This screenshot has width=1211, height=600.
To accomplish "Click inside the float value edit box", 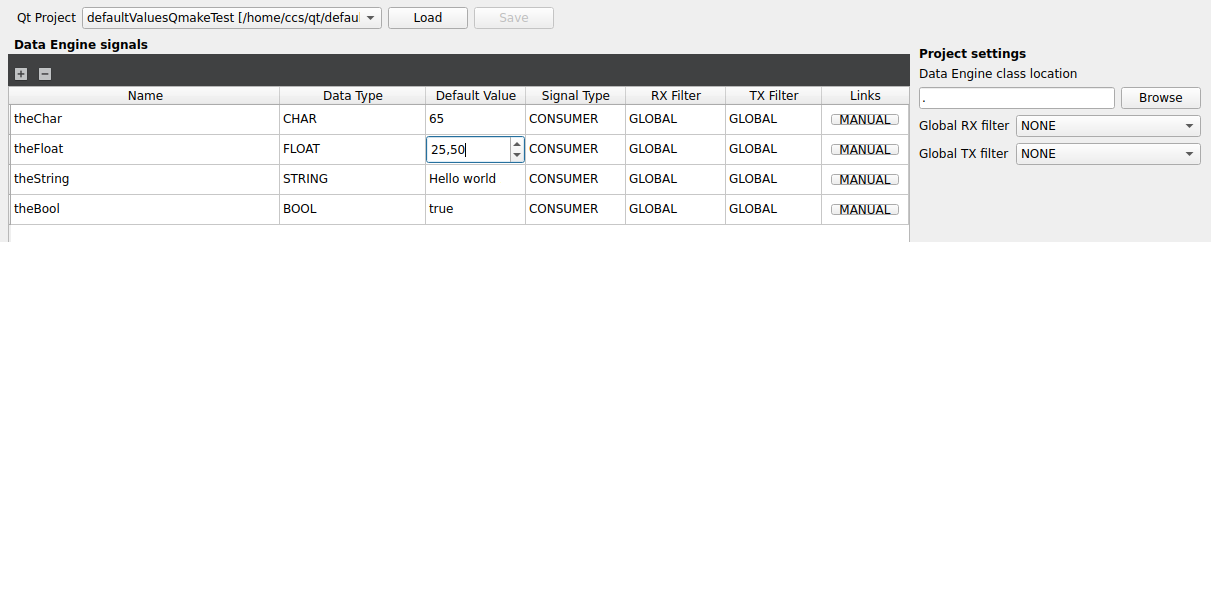I will (470, 148).
